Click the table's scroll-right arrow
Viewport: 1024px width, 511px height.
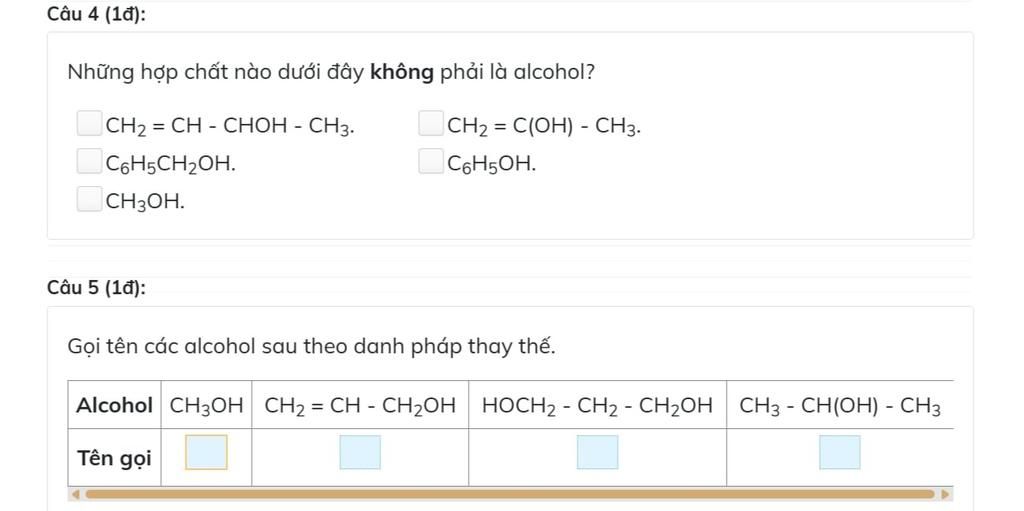(945, 493)
